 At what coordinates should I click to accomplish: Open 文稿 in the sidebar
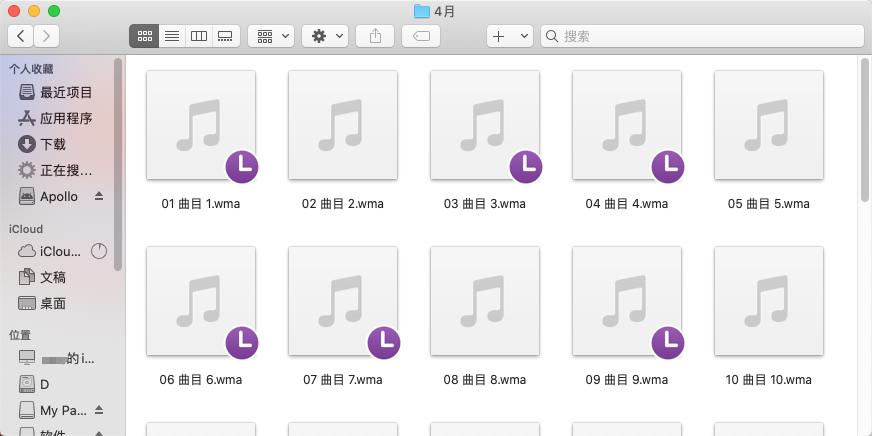point(42,277)
